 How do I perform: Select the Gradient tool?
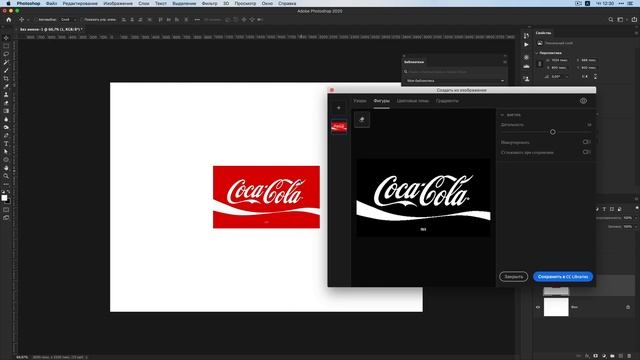6,111
